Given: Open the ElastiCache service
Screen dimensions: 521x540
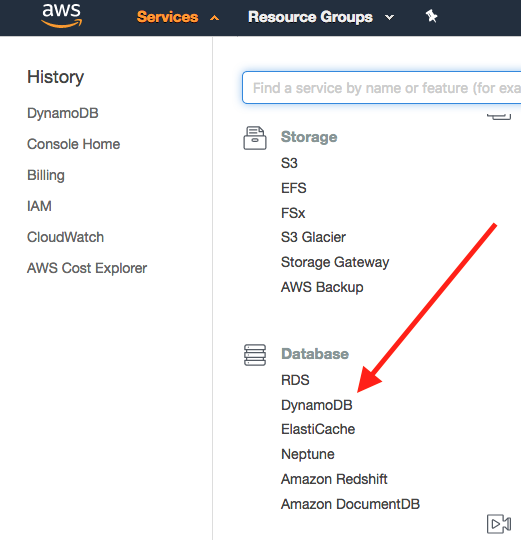Looking at the screenshot, I should [x=318, y=429].
